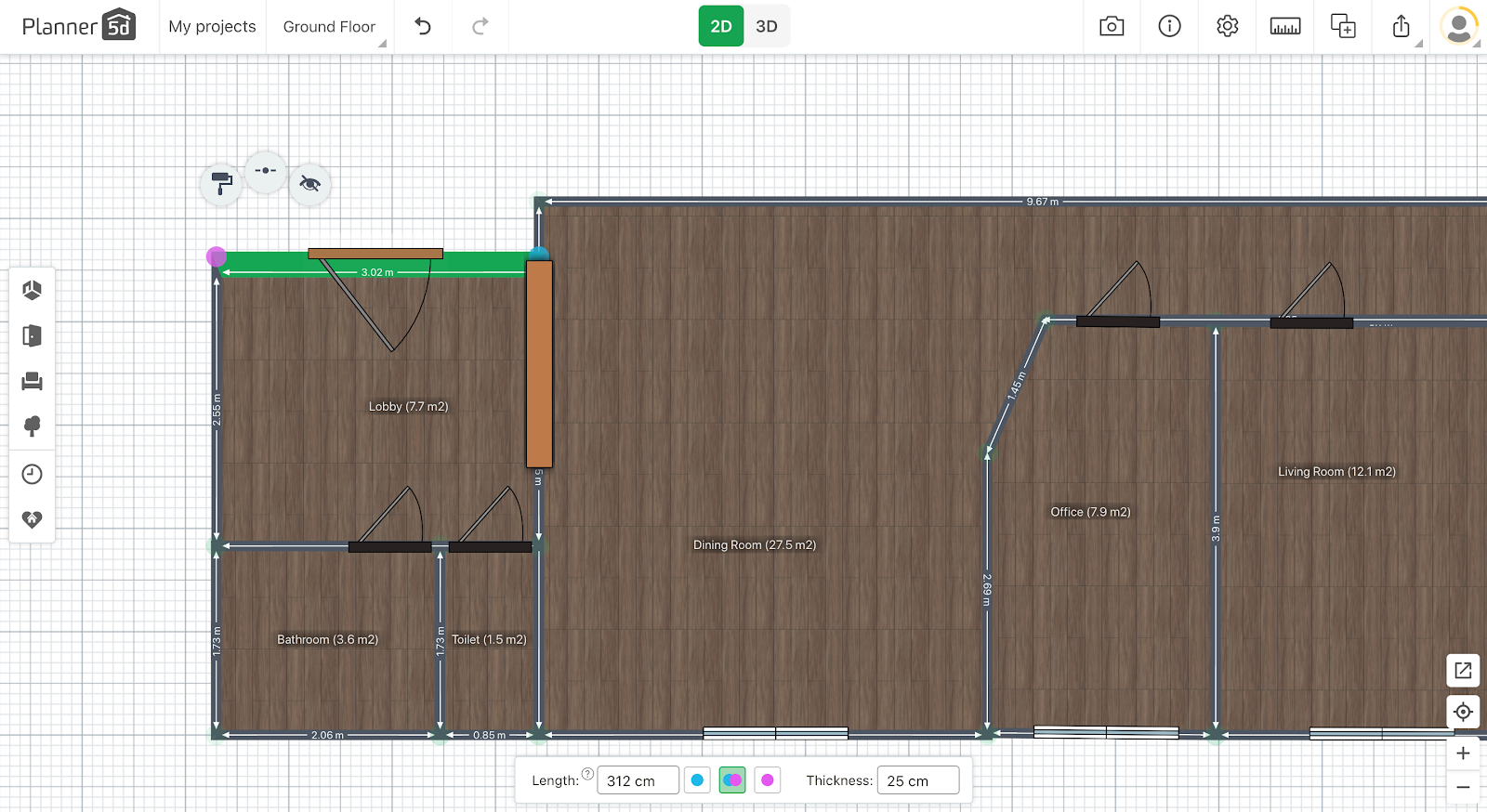Image resolution: width=1487 pixels, height=812 pixels.
Task: Redo the last action
Action: pos(480,26)
